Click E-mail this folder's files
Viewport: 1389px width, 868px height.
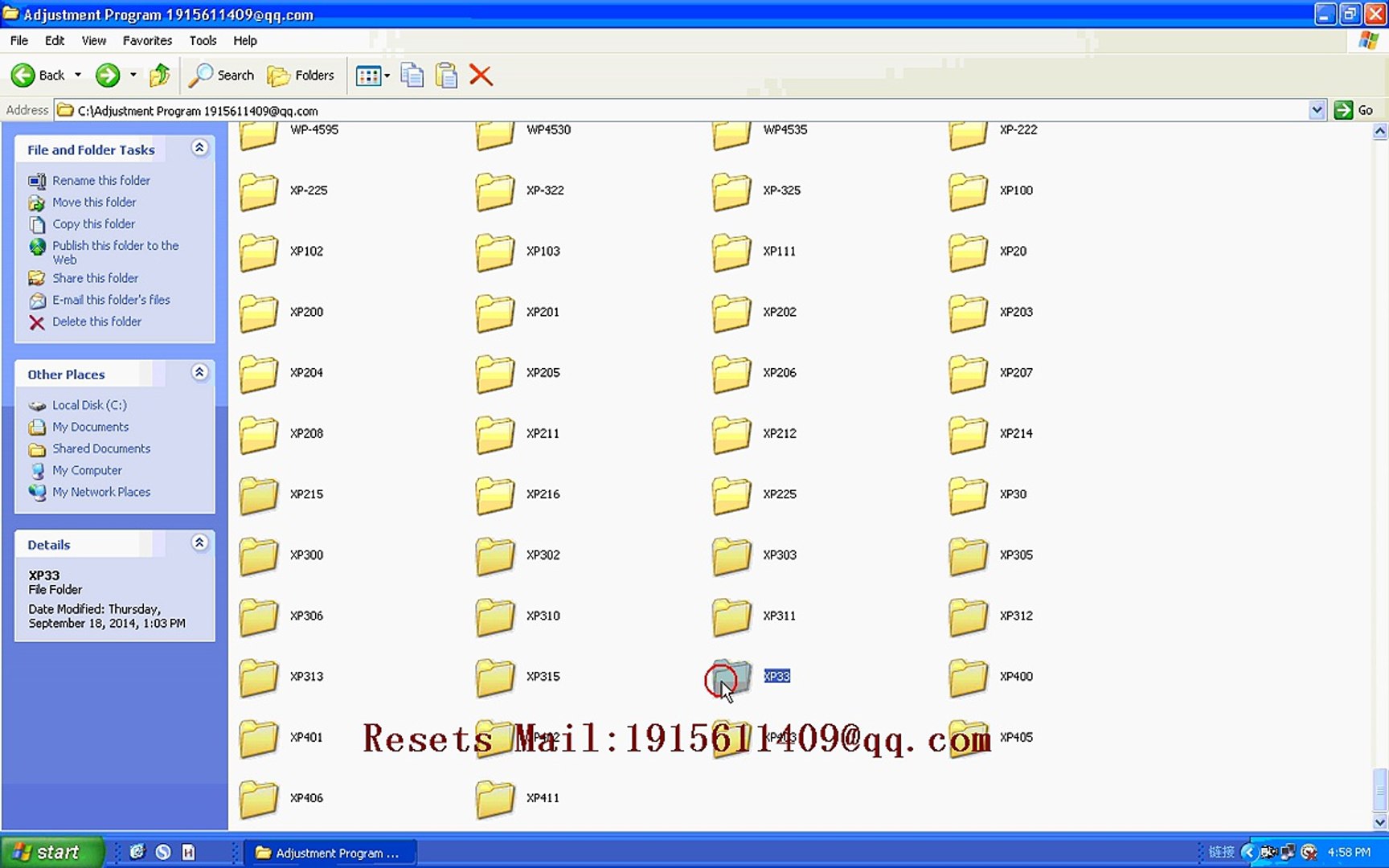(x=111, y=300)
